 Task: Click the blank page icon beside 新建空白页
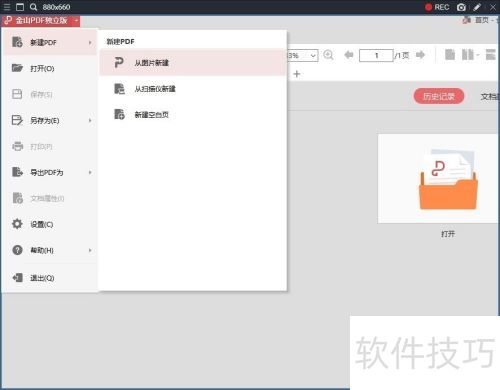pos(119,114)
